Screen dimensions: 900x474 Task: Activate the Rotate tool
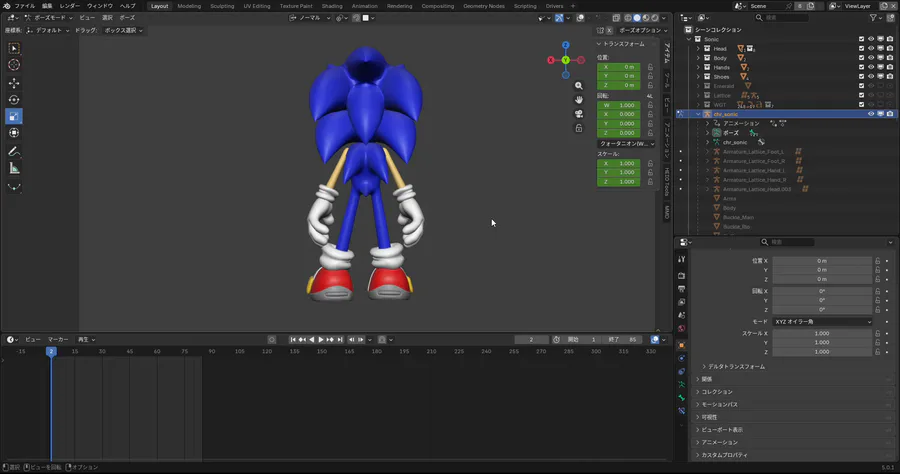click(14, 100)
